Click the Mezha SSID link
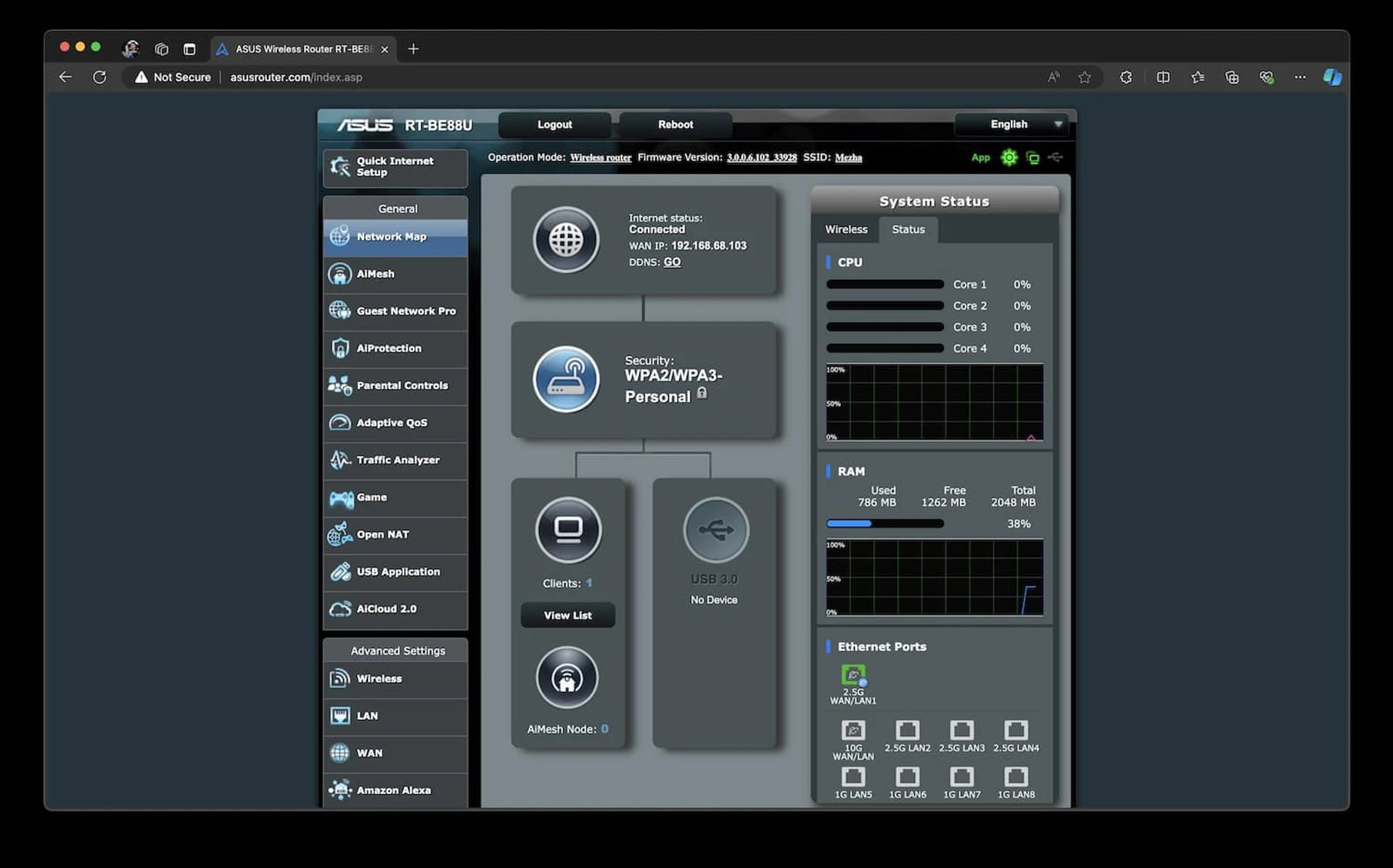 (x=848, y=157)
